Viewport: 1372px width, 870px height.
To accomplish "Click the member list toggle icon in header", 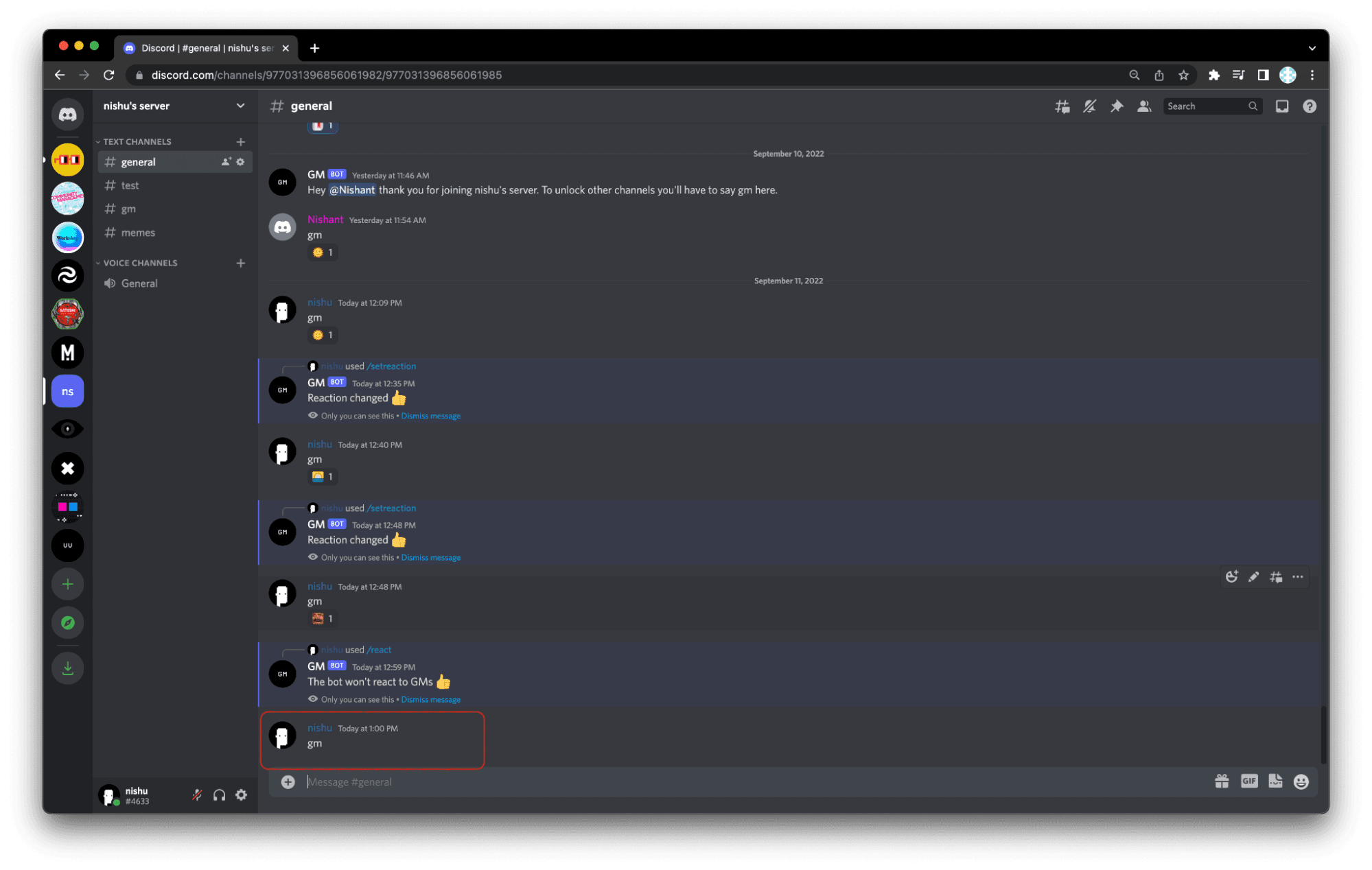I will (1145, 106).
